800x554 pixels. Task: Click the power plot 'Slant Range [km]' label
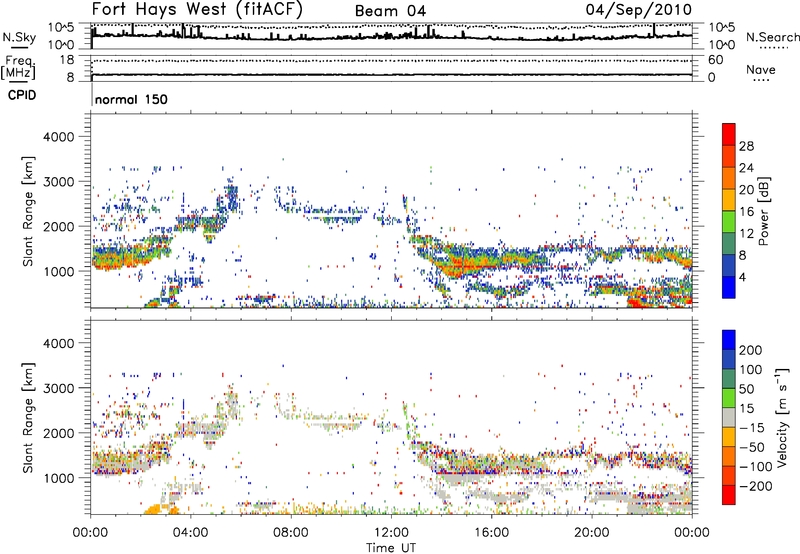[28, 211]
